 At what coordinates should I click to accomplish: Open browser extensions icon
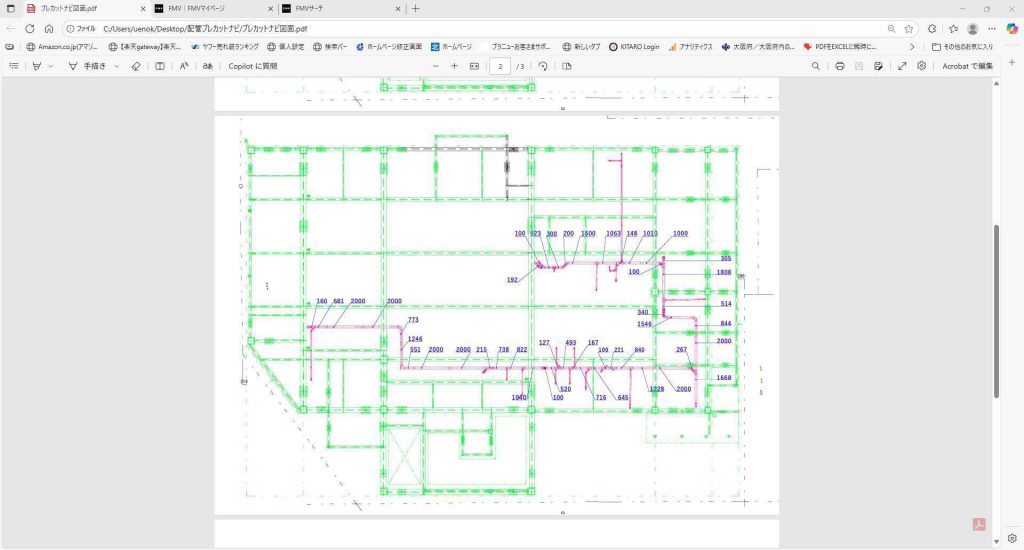pyautogui.click(x=932, y=29)
